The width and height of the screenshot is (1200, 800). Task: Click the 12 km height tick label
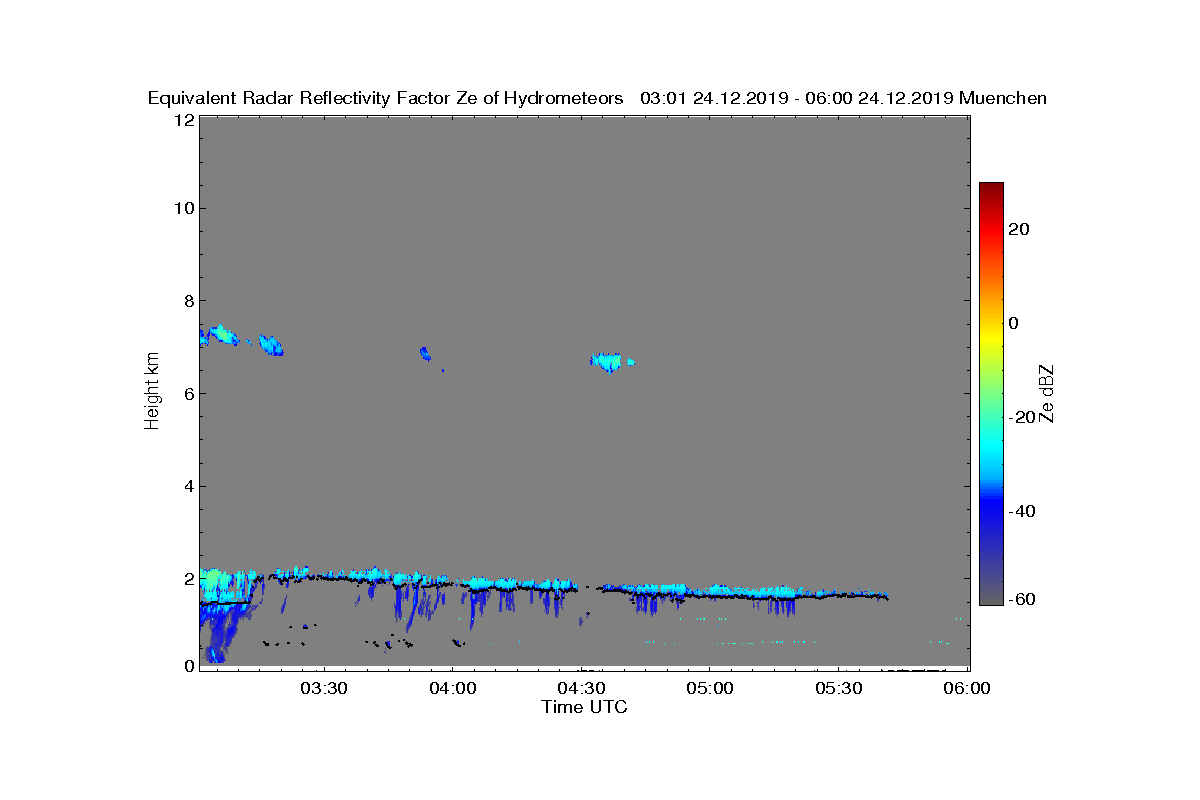(183, 120)
